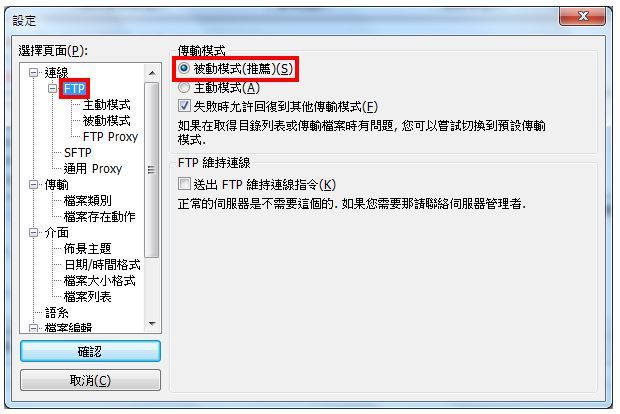Click the tree scrollbar down arrow
The width and height of the screenshot is (620, 414).
coord(152,324)
